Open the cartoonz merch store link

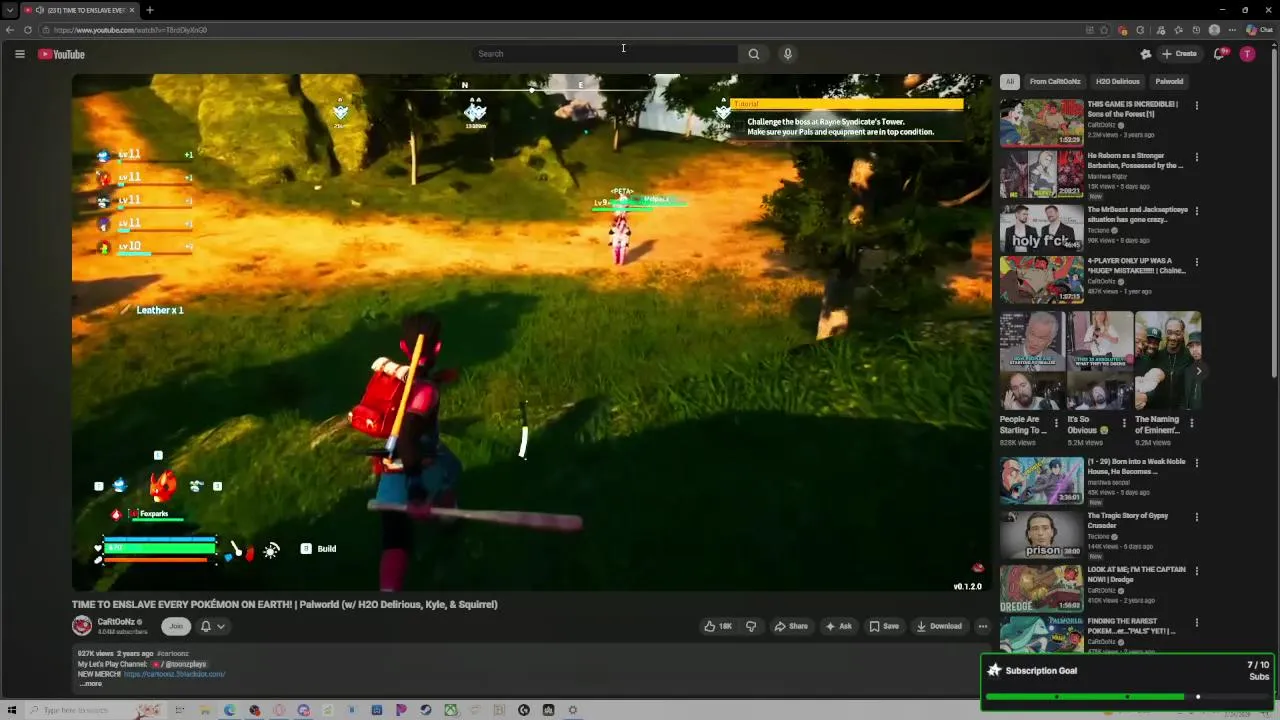175,674
